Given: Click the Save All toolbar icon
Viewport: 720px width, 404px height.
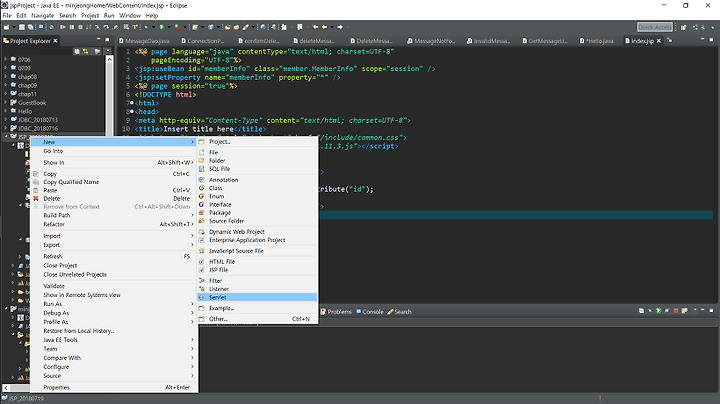Looking at the screenshot, I should [x=30, y=27].
